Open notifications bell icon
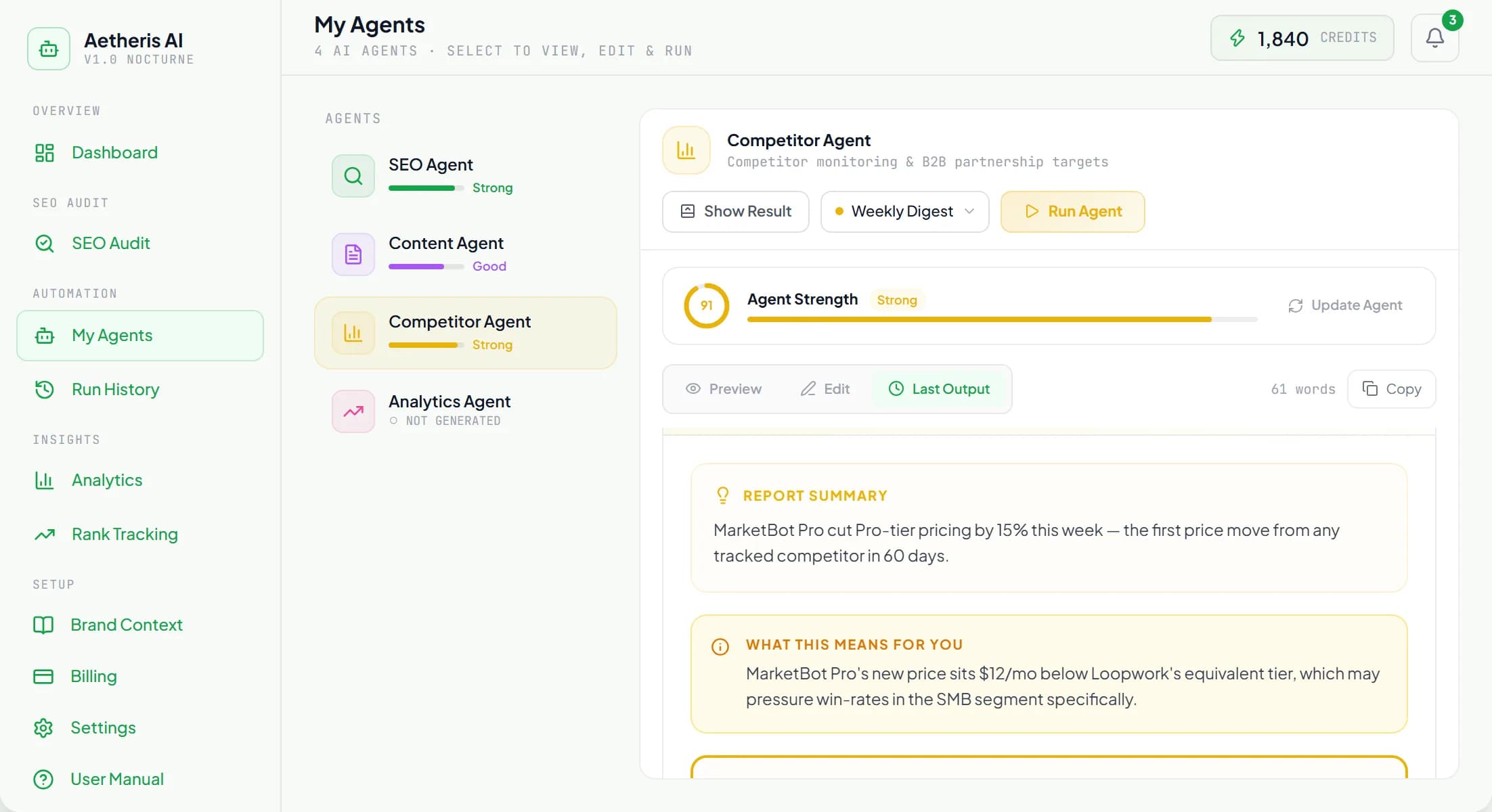 (x=1434, y=38)
